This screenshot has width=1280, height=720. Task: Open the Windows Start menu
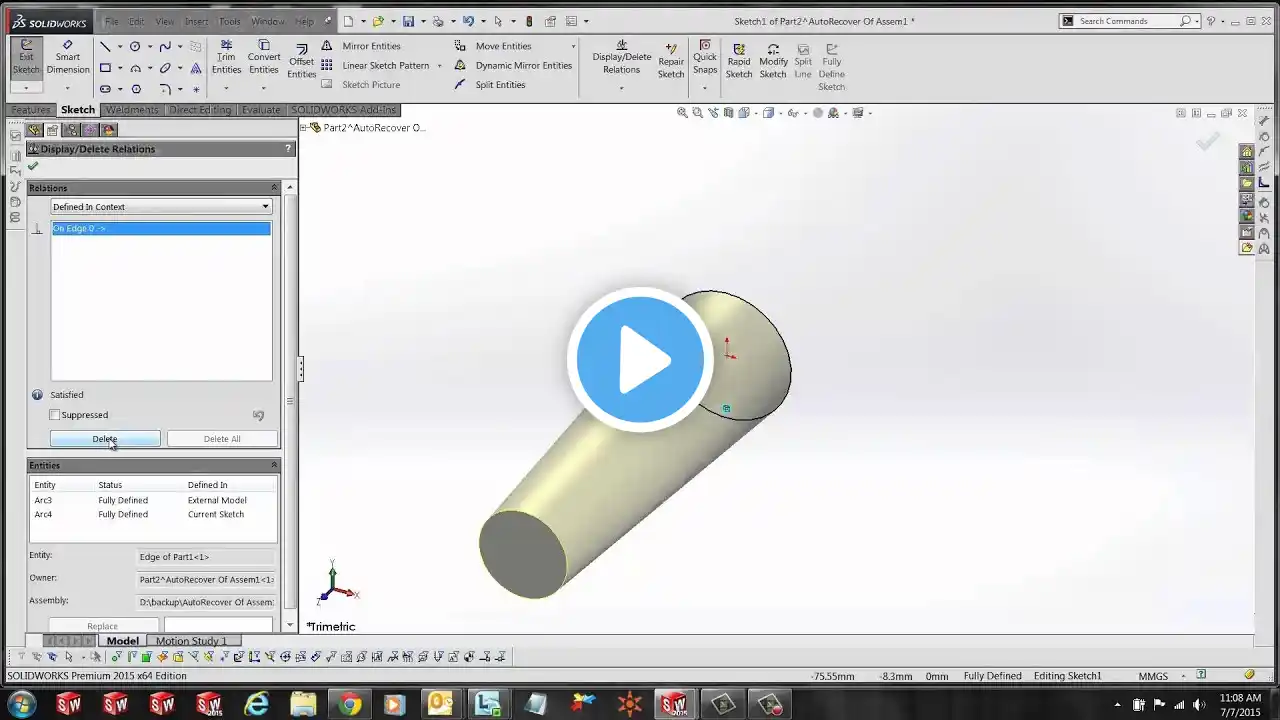coord(21,704)
